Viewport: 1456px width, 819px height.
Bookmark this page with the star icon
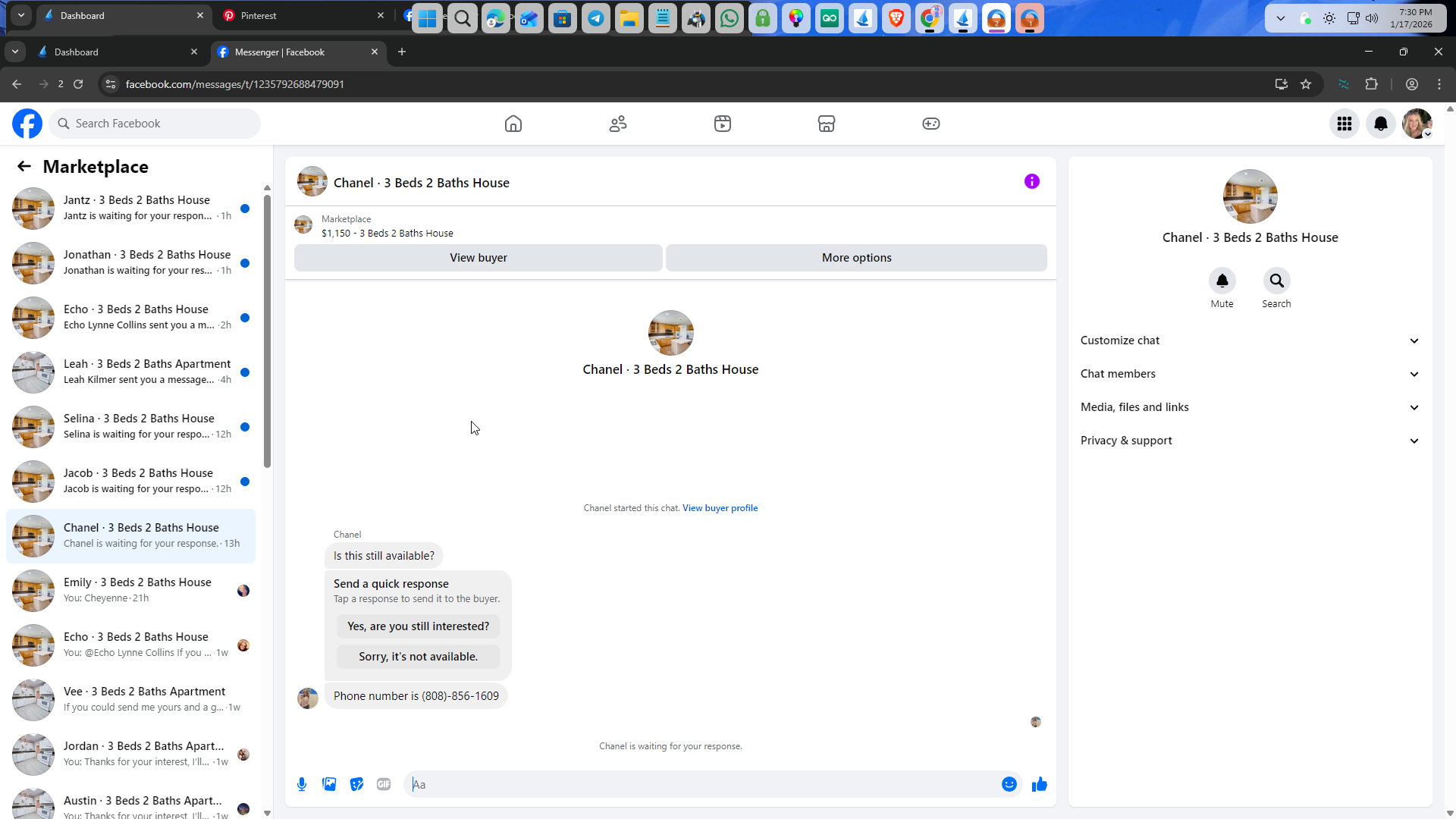[1306, 84]
